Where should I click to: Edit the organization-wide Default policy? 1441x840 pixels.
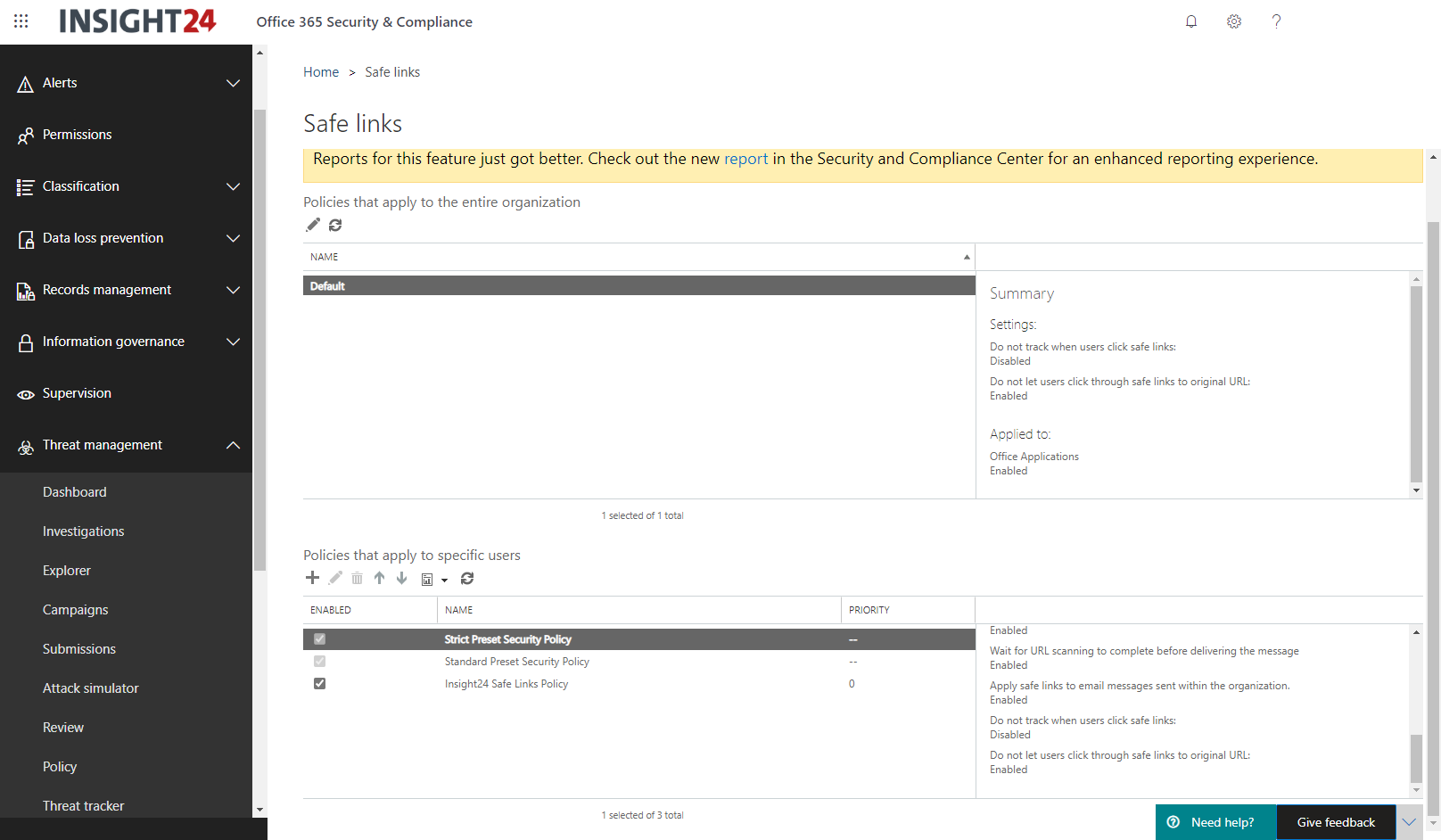coord(313,225)
